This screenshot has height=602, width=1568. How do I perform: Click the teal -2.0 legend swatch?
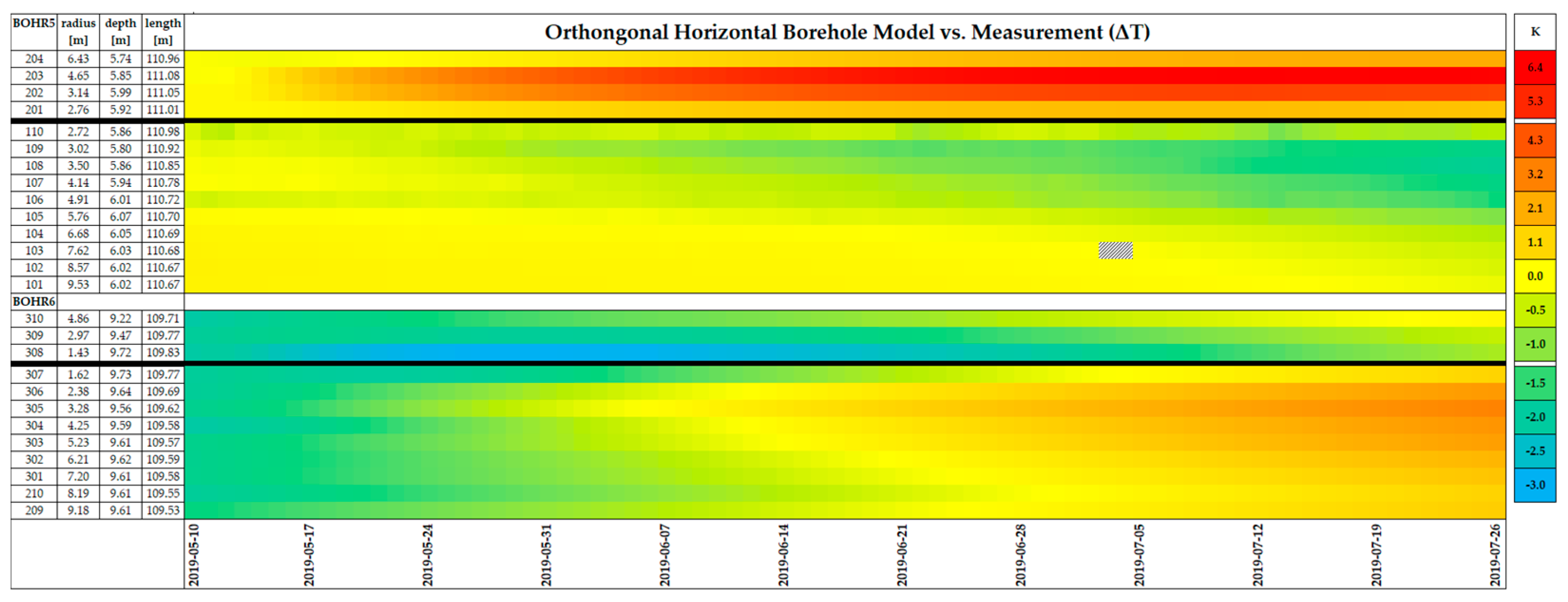point(1535,418)
